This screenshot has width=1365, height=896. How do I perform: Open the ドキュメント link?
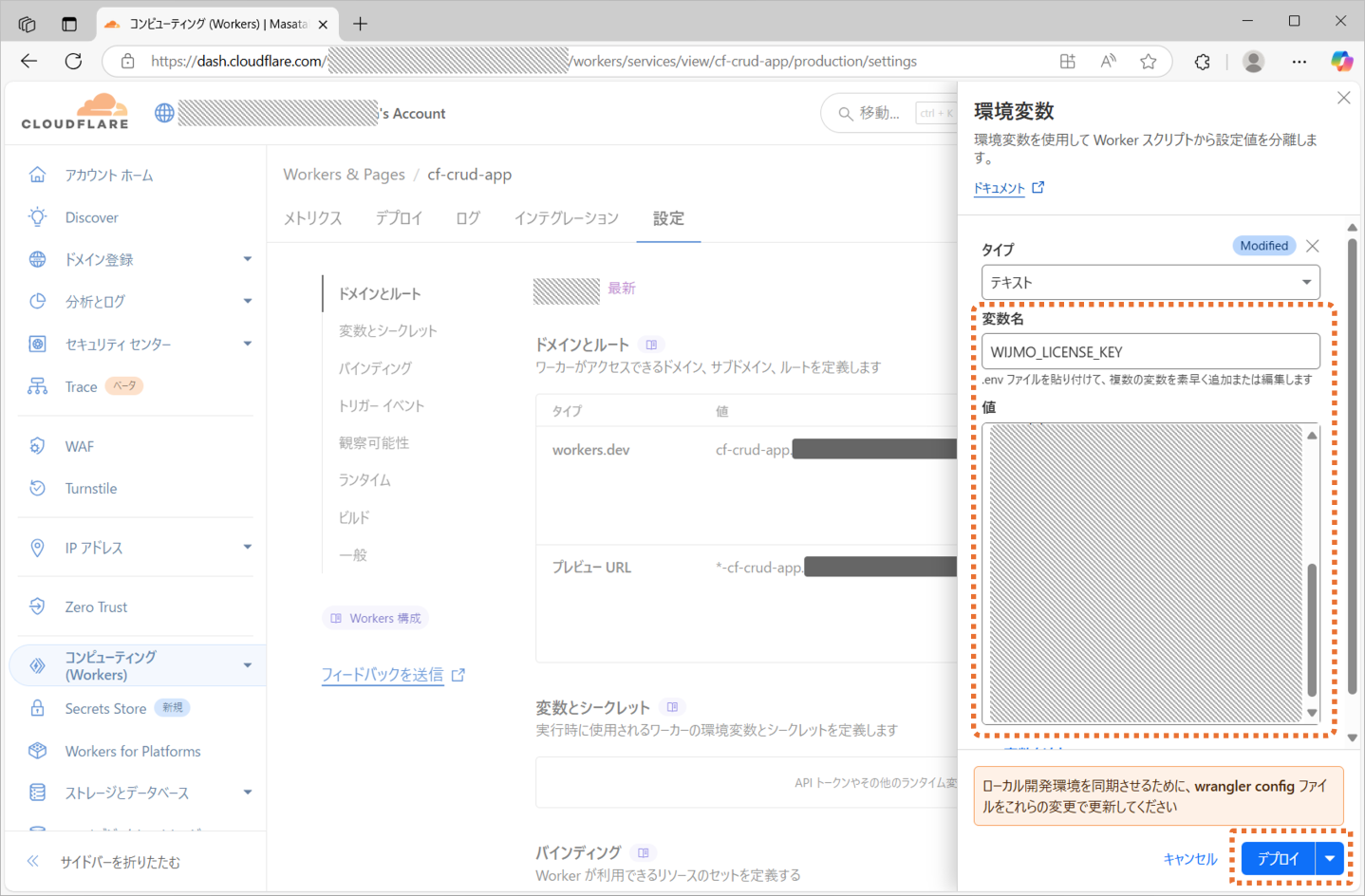click(1008, 188)
